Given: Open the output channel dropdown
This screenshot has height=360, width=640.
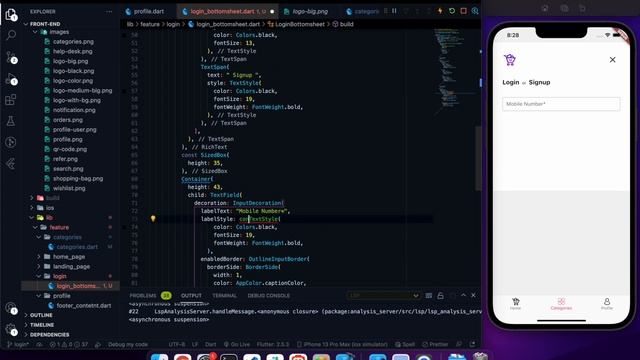Looking at the screenshot, I should (x=383, y=296).
